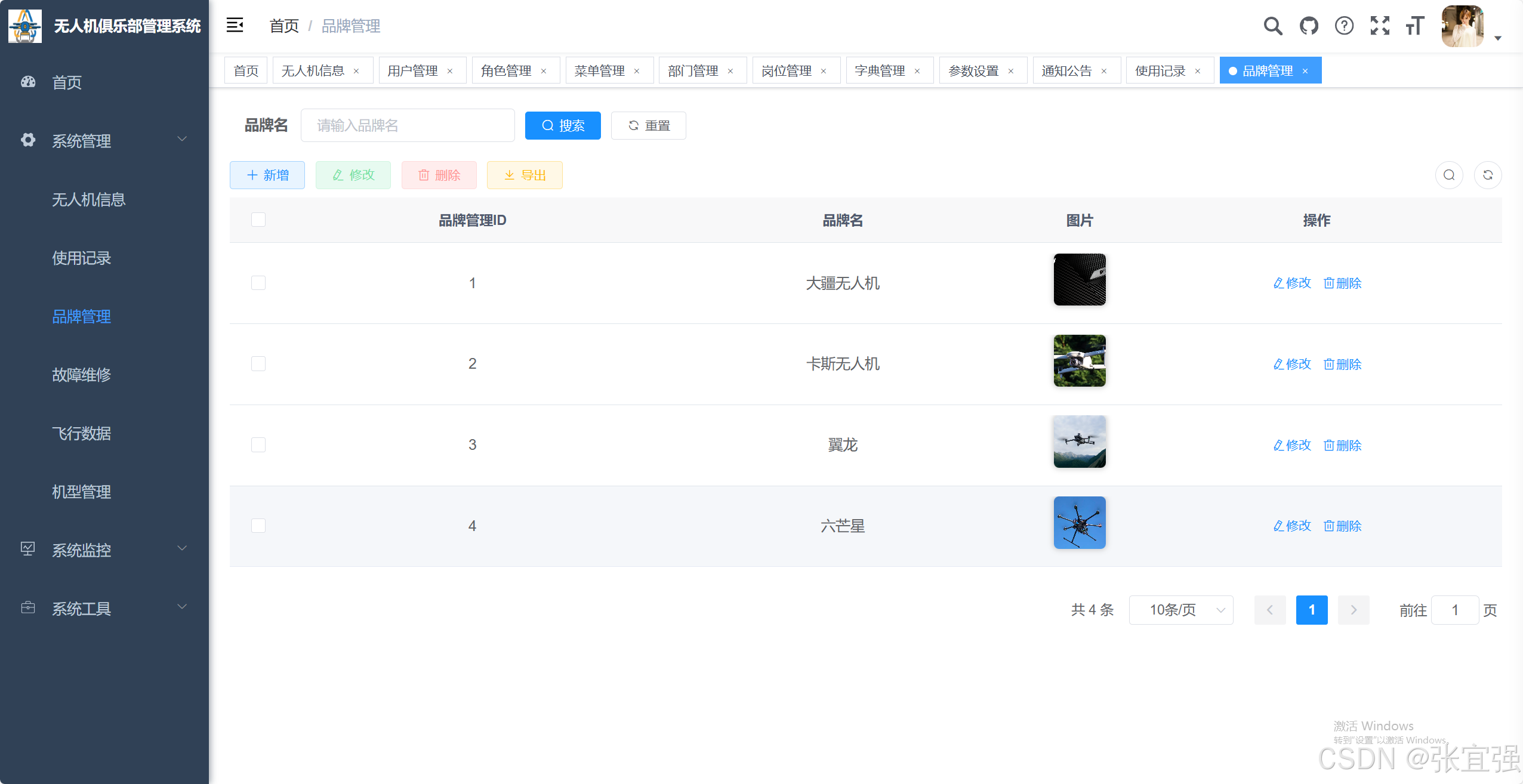Click the dashboard icon next to 首页
1523x784 pixels.
pyautogui.click(x=27, y=82)
